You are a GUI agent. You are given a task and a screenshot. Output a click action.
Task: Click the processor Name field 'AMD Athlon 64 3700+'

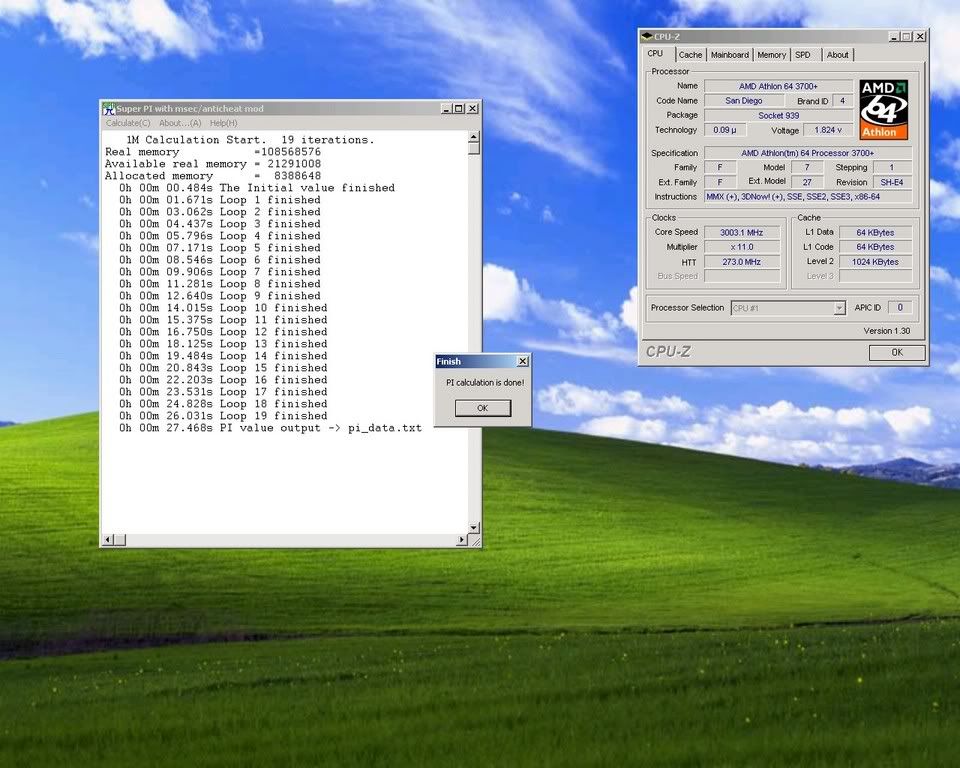point(778,86)
